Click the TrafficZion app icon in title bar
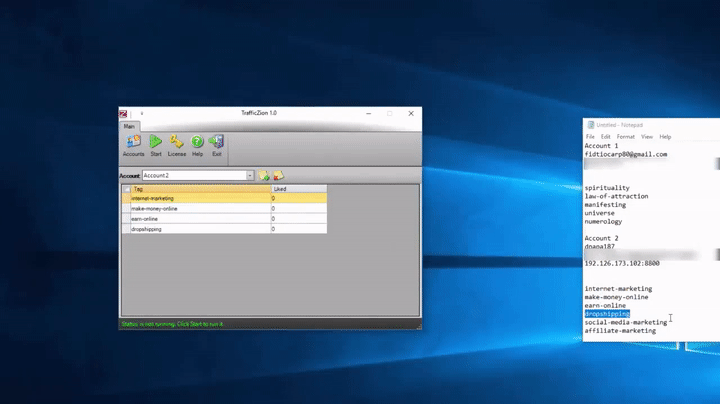 123,113
